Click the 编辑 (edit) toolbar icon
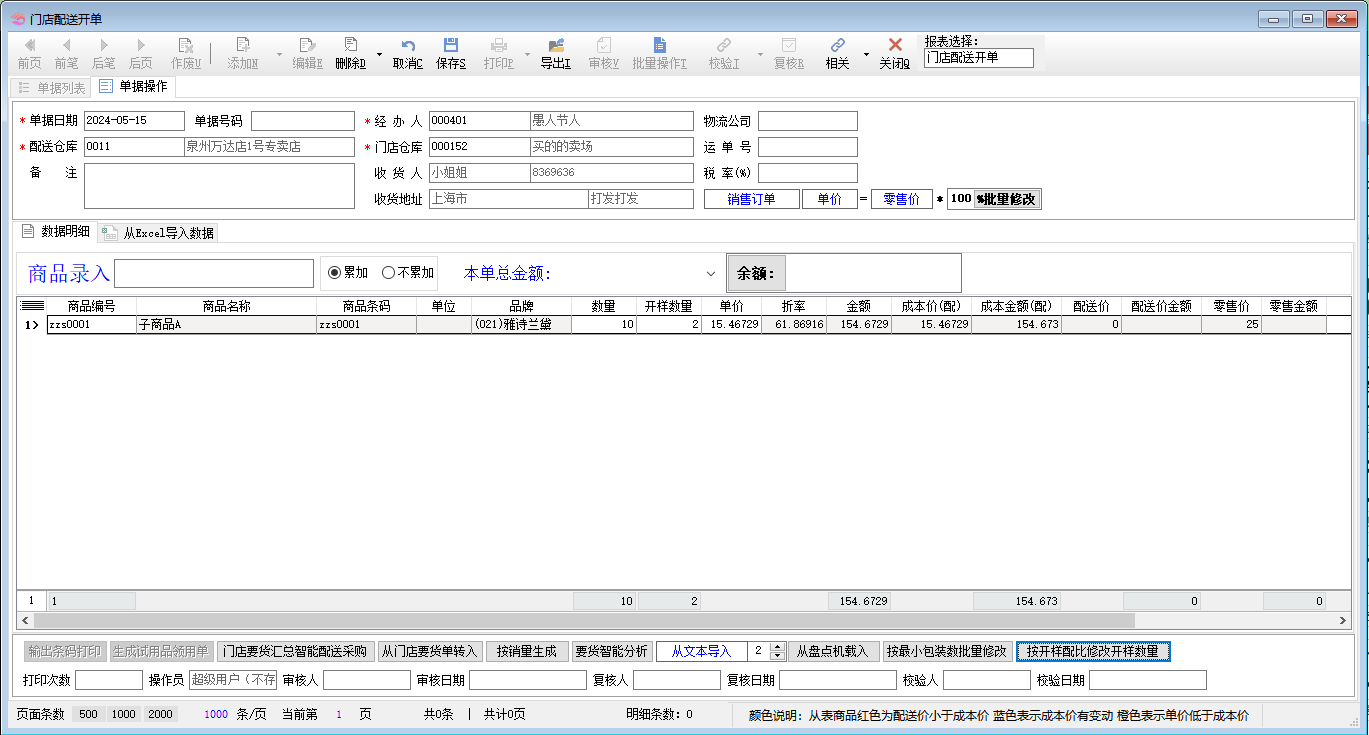1369x735 pixels. coord(307,45)
